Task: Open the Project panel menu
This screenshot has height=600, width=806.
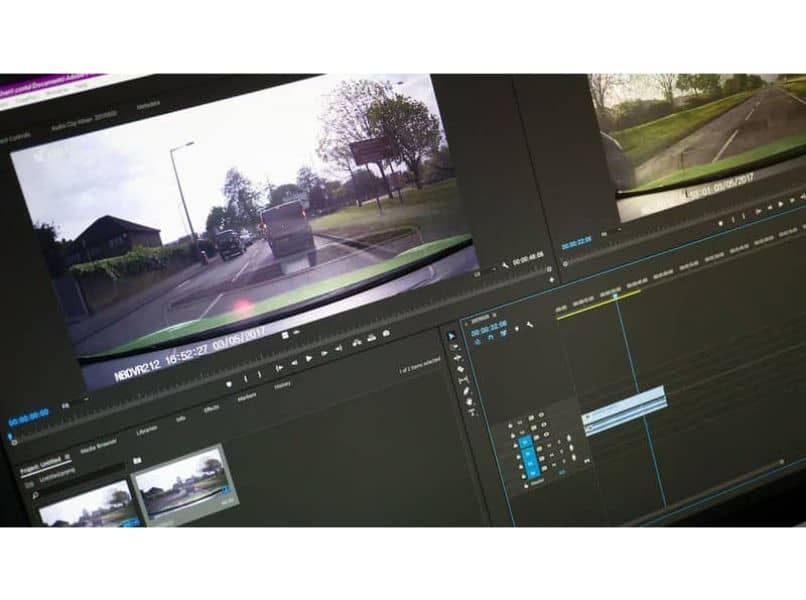Action: (x=67, y=457)
